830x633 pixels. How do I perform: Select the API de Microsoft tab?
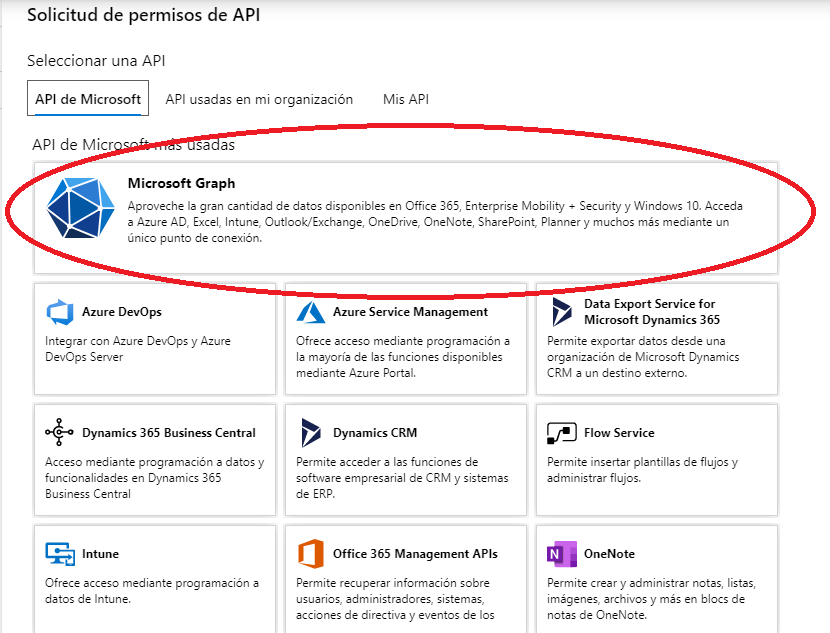(x=88, y=98)
